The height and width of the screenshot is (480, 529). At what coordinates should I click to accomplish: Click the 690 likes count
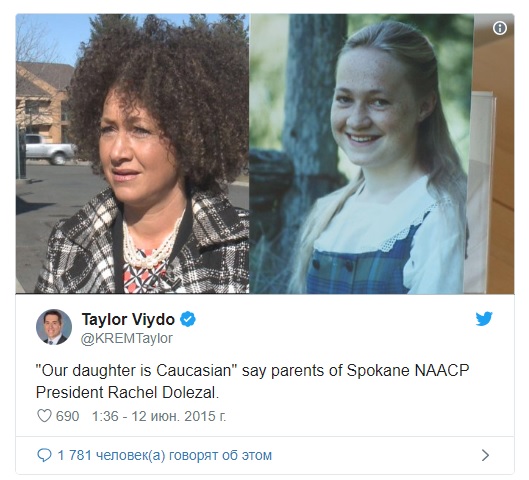tap(67, 416)
